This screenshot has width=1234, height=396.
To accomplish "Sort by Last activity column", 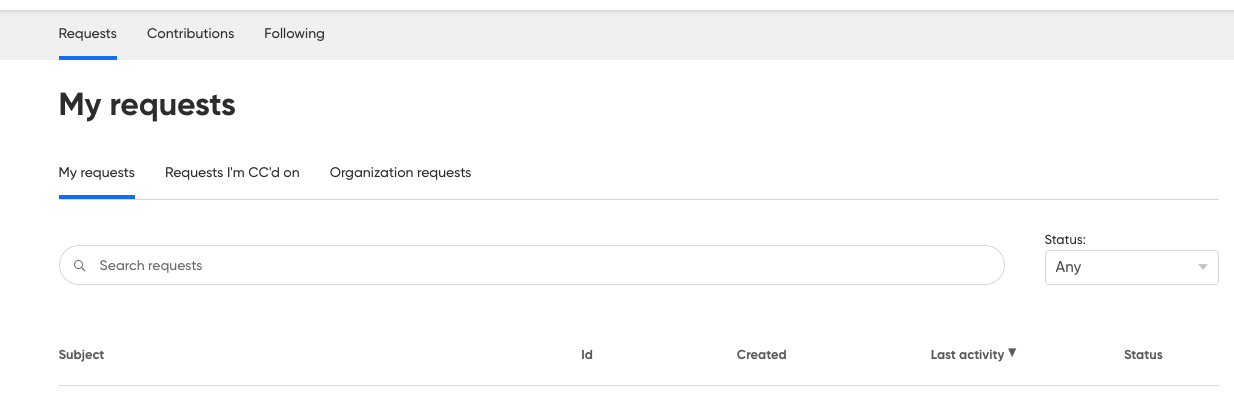I will tap(967, 354).
